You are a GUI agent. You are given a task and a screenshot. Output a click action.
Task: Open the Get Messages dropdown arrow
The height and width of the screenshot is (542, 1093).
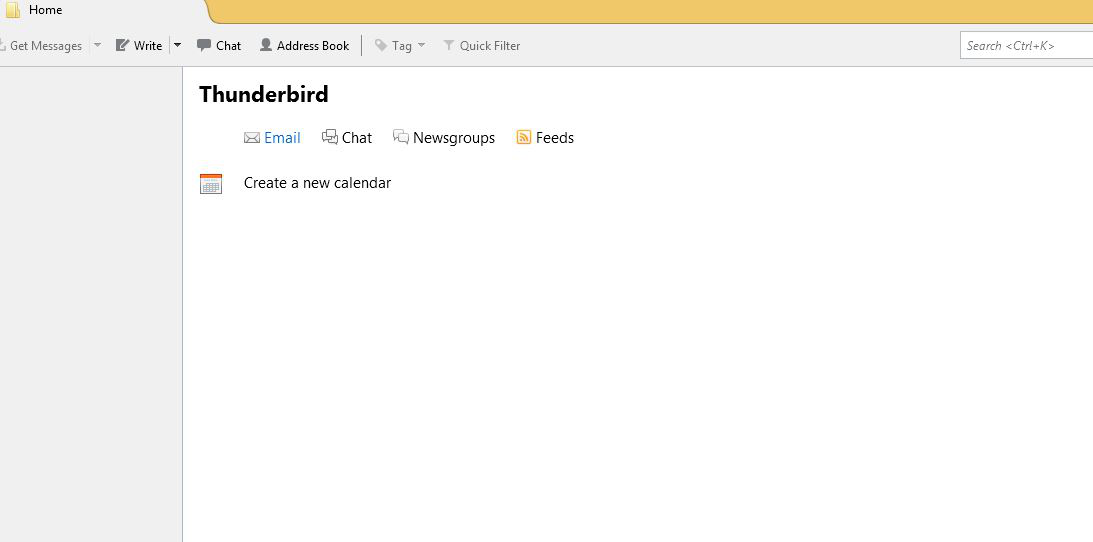point(98,45)
